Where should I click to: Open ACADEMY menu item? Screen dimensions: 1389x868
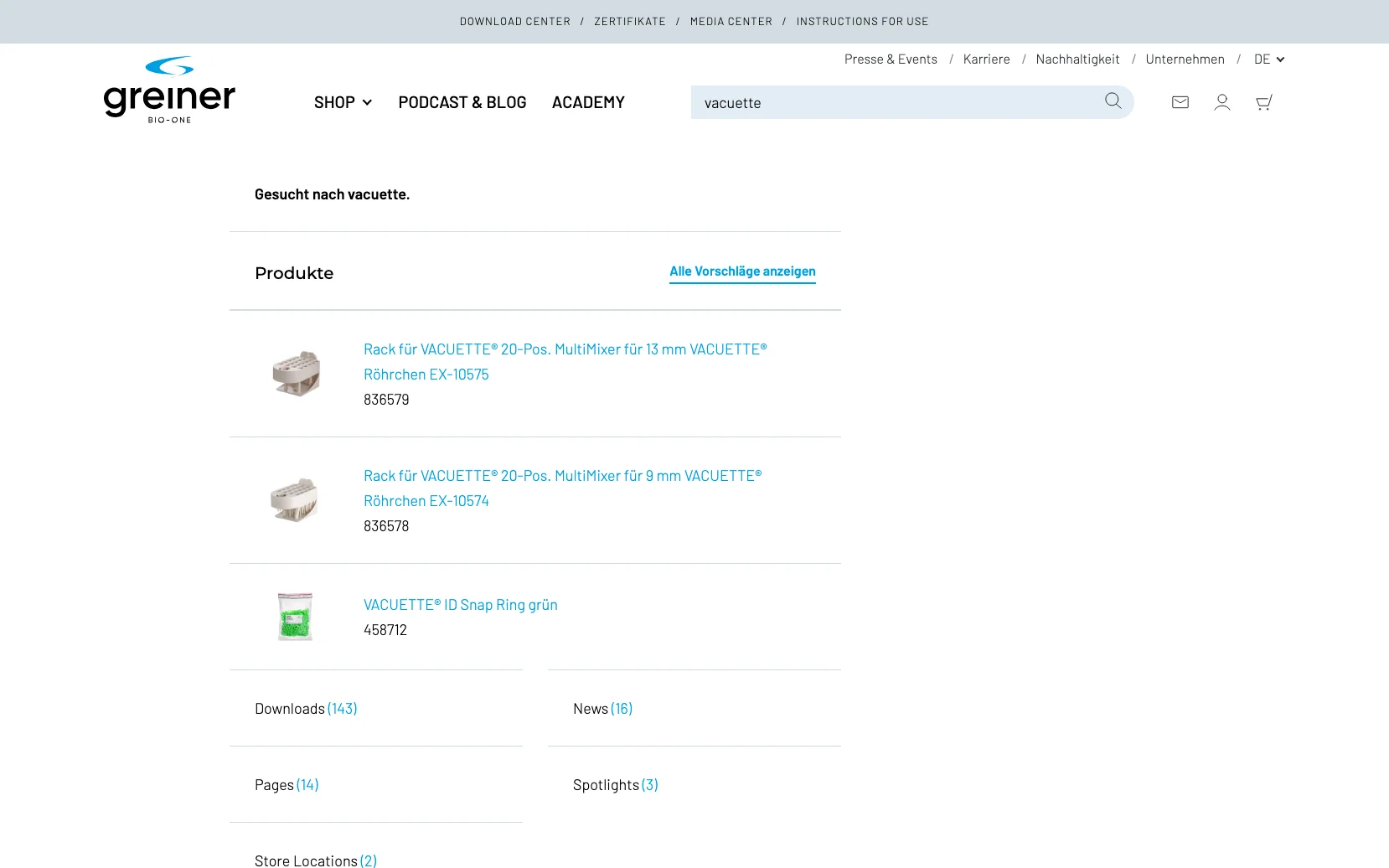pos(588,102)
